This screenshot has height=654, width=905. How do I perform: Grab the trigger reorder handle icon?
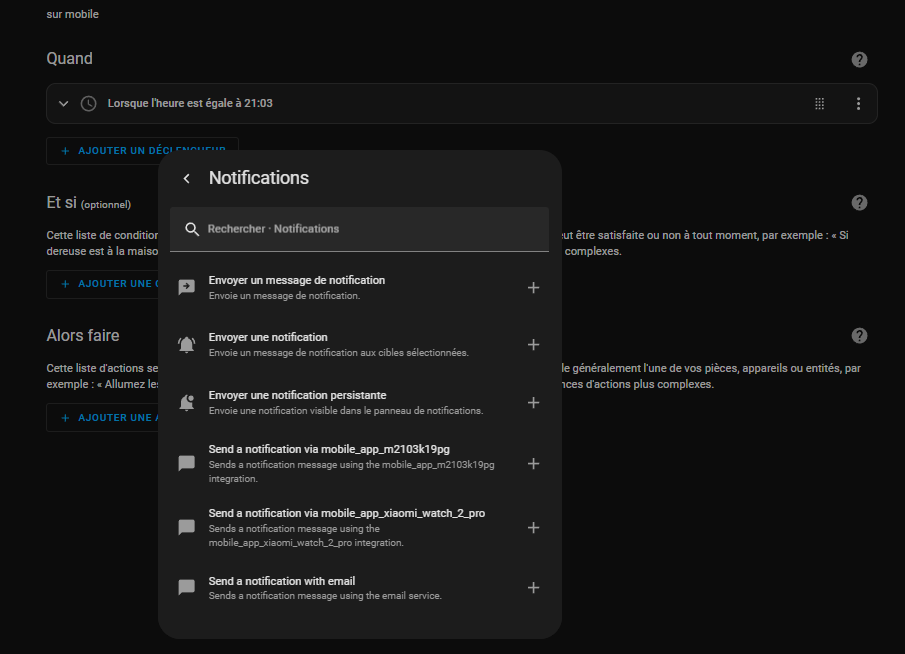(x=819, y=103)
